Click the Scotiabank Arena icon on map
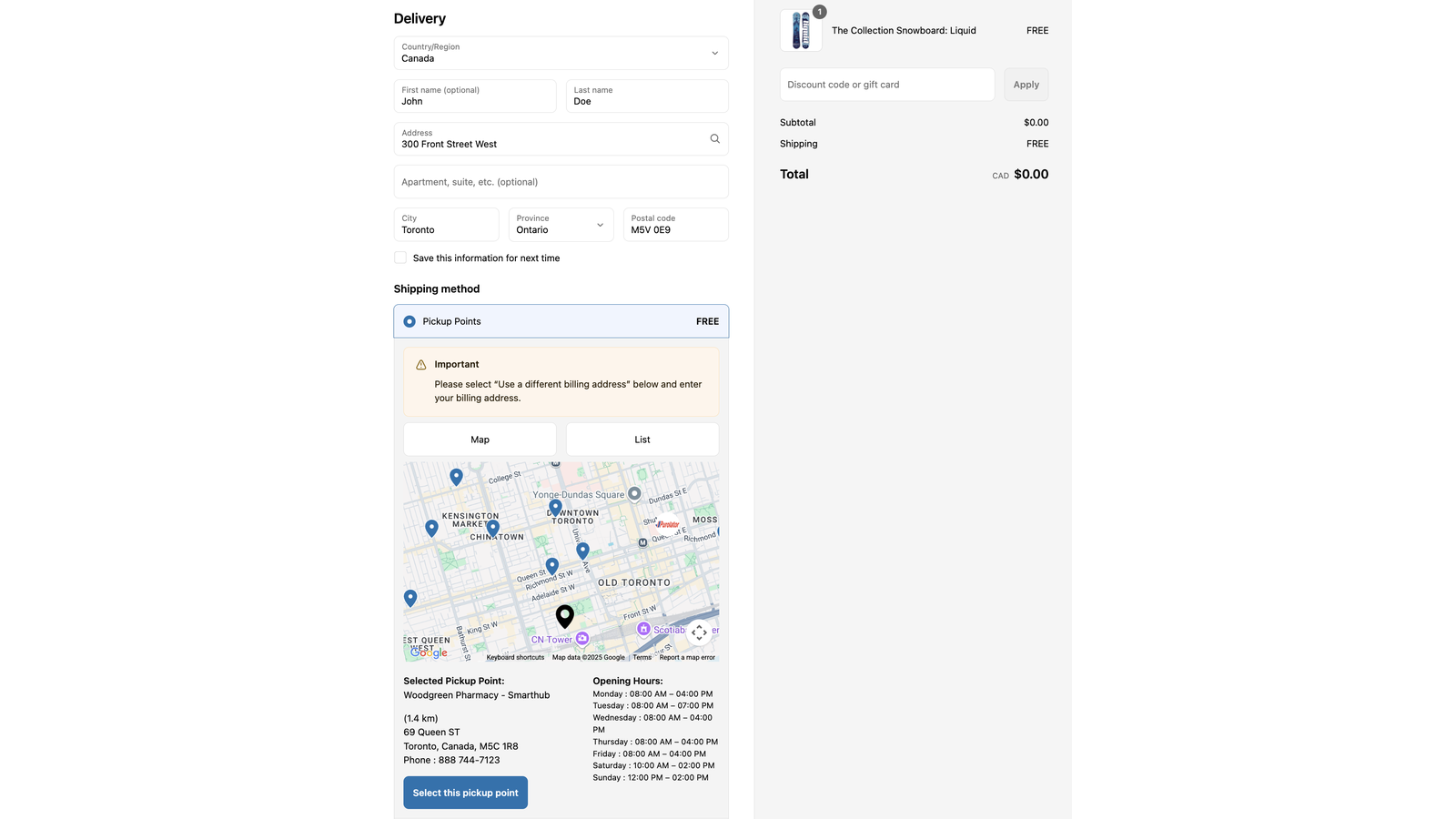 click(x=644, y=630)
